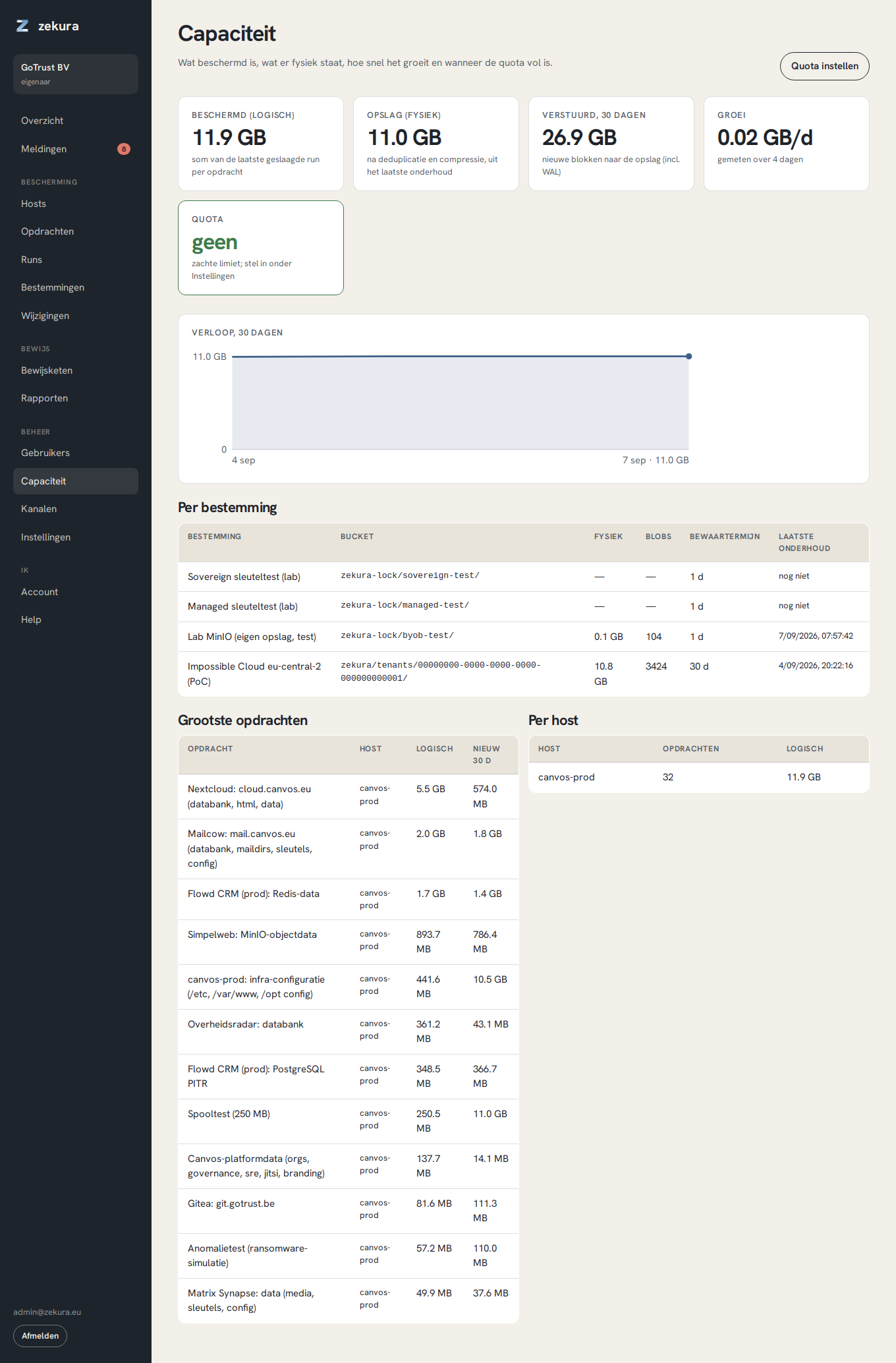Go to Rapporten
Image resolution: width=896 pixels, height=1363 pixels.
pos(76,398)
